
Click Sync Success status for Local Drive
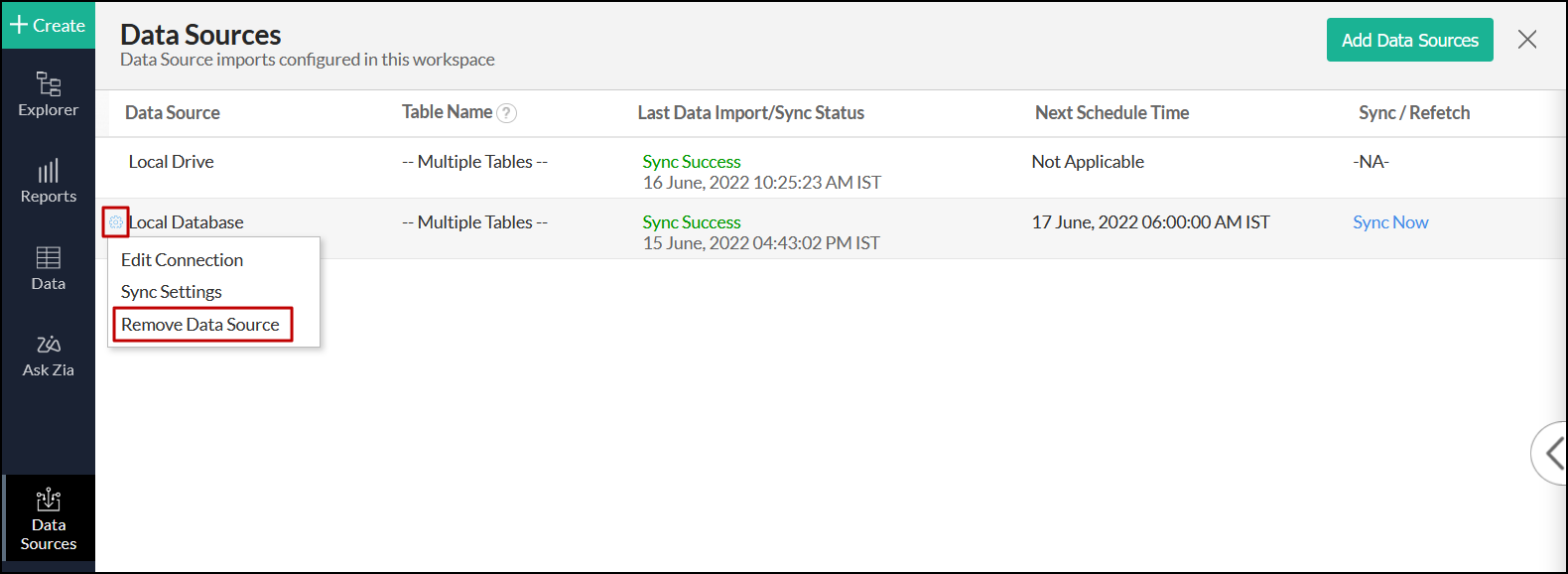pos(692,162)
